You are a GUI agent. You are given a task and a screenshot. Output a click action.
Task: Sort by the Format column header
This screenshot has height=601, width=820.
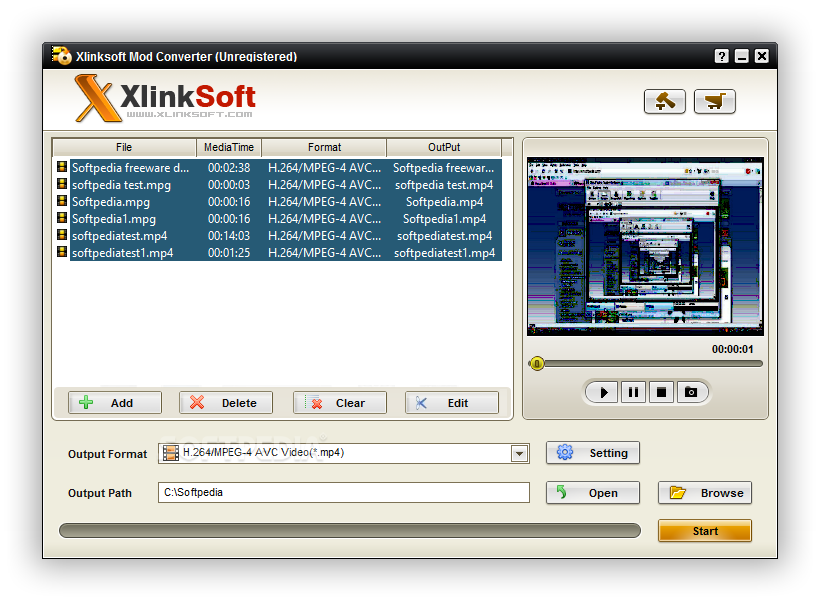pos(324,148)
